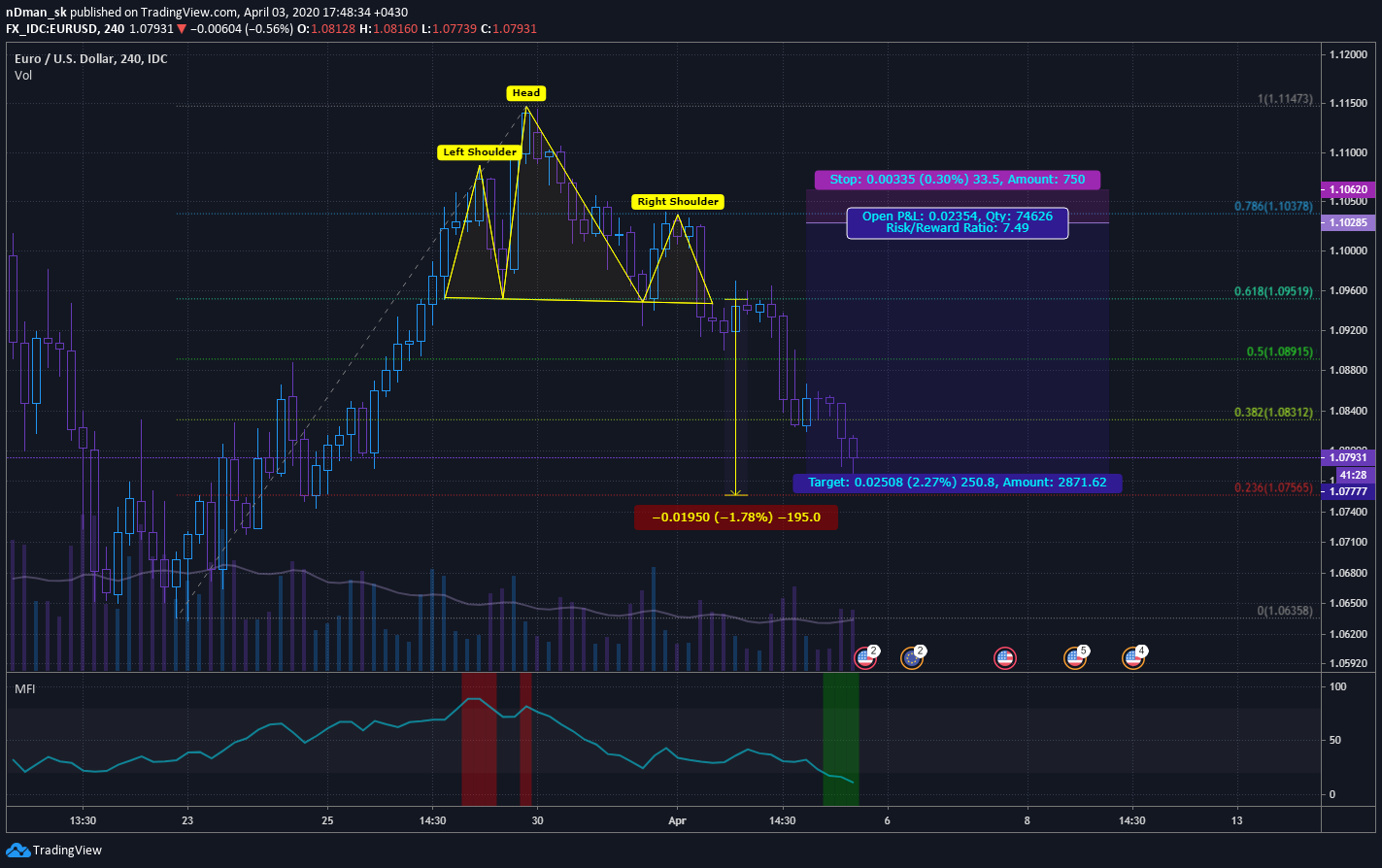Click the 0(1.06358) Fibonacci level label
Image resolution: width=1382 pixels, height=868 pixels.
[1285, 611]
